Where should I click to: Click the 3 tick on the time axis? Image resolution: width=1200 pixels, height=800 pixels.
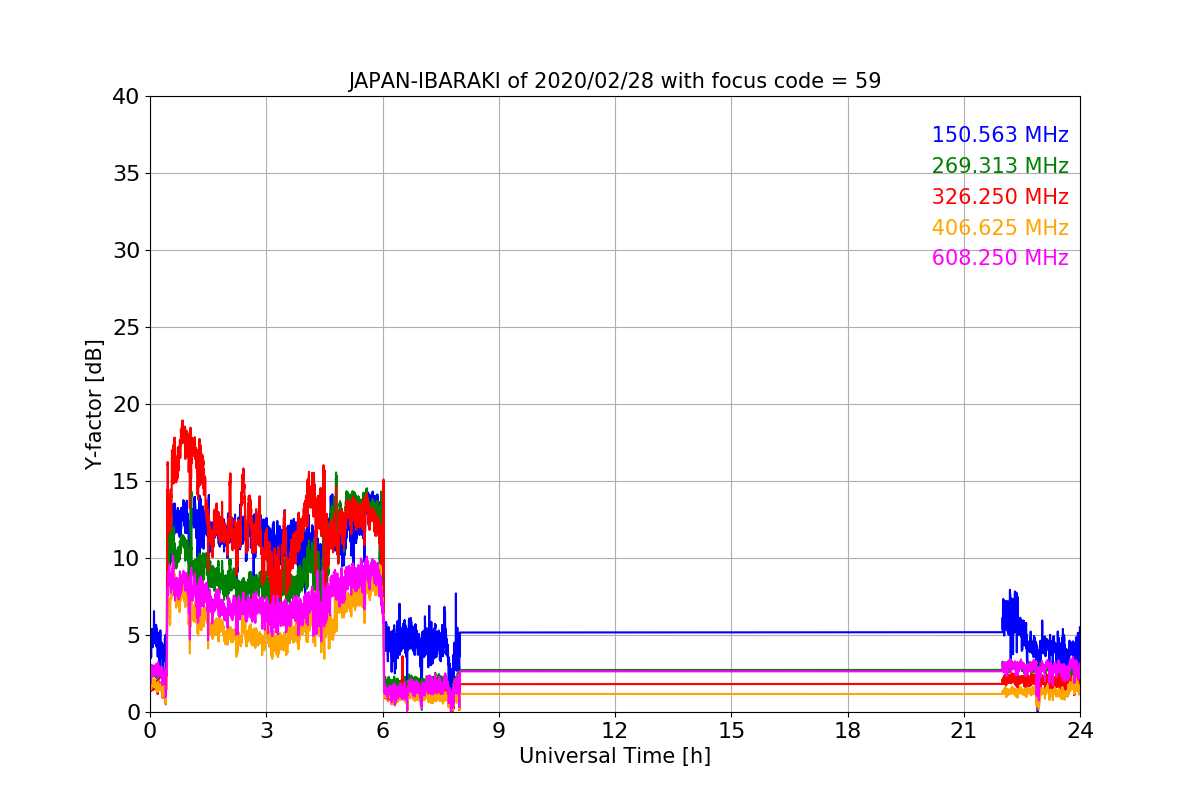pyautogui.click(x=266, y=731)
